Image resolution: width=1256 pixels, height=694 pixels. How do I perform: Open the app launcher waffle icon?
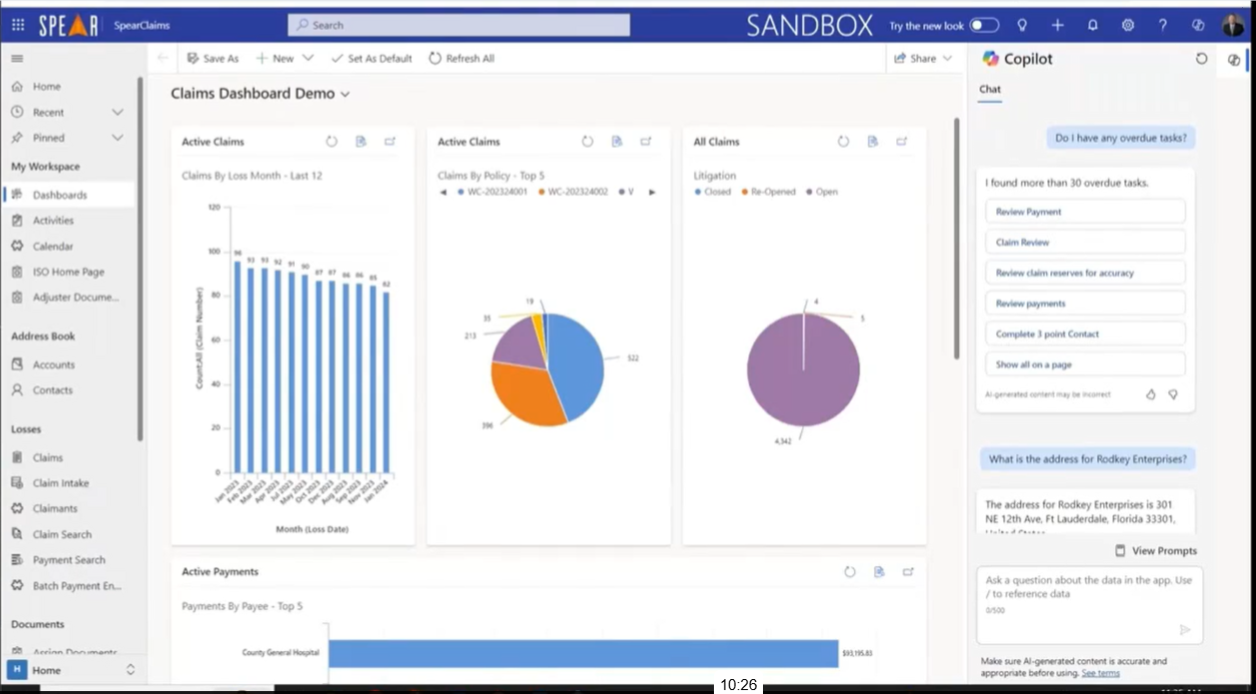18,25
